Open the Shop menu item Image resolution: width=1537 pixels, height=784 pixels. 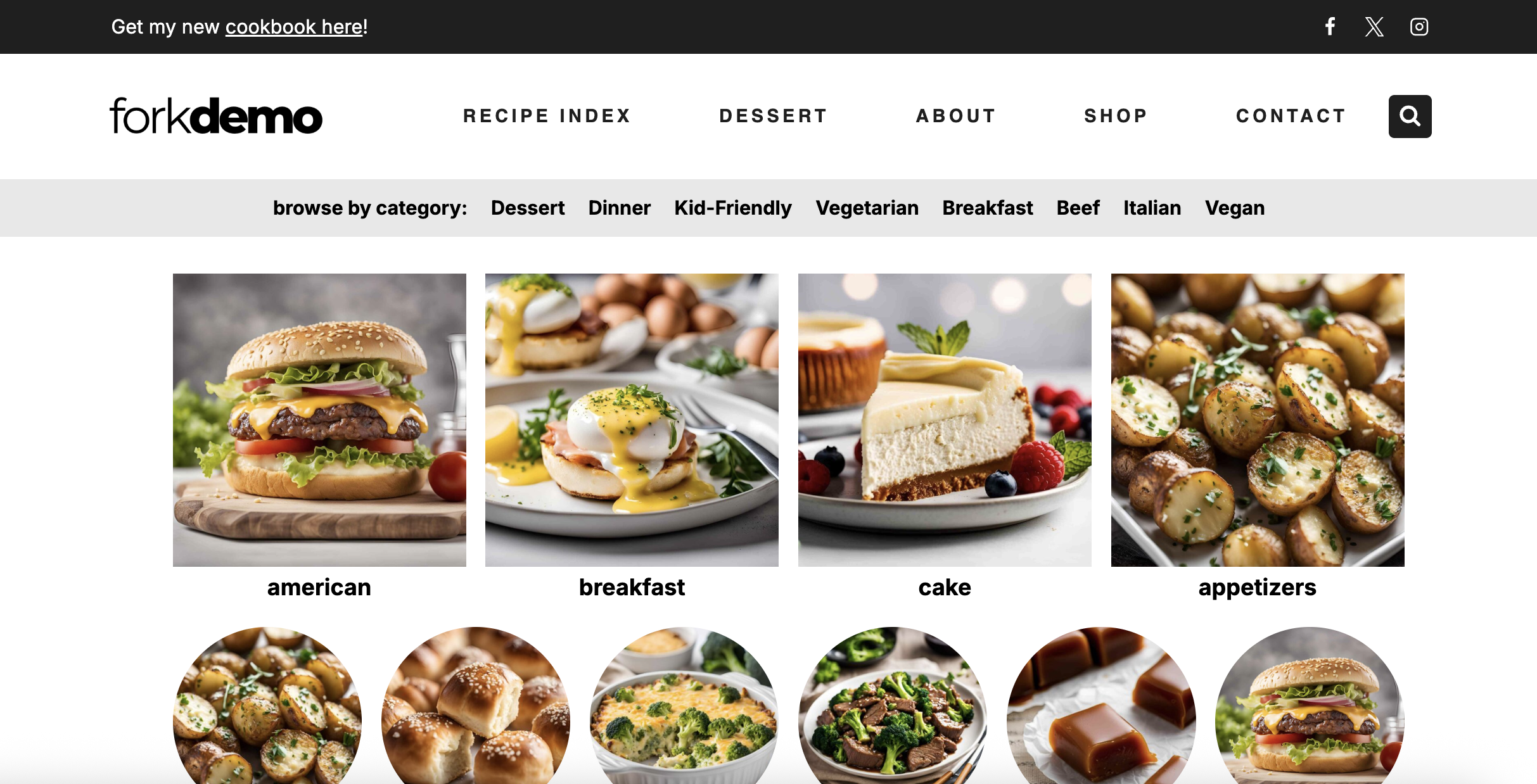pos(1116,116)
